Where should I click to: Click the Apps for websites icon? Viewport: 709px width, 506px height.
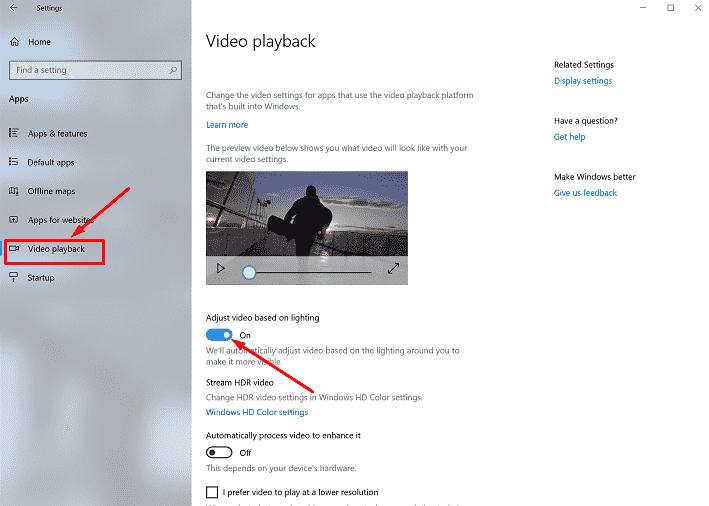14,220
